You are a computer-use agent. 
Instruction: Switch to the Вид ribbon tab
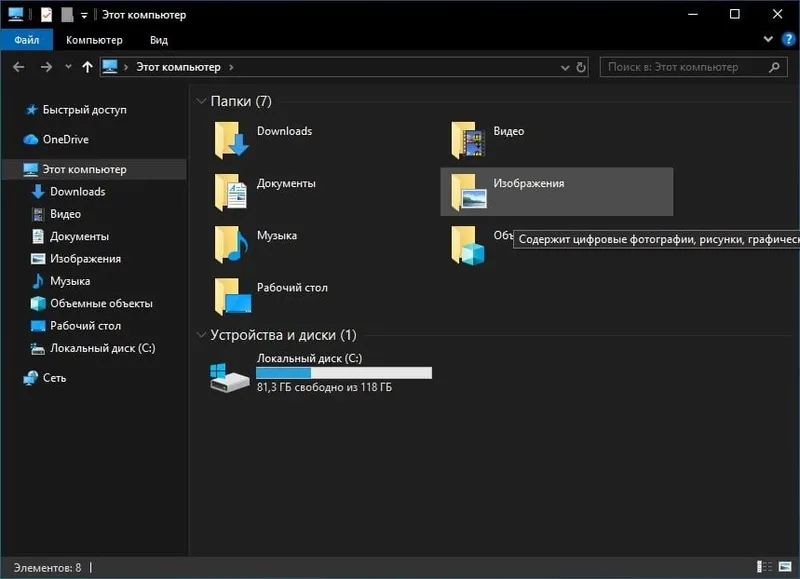pyautogui.click(x=159, y=40)
